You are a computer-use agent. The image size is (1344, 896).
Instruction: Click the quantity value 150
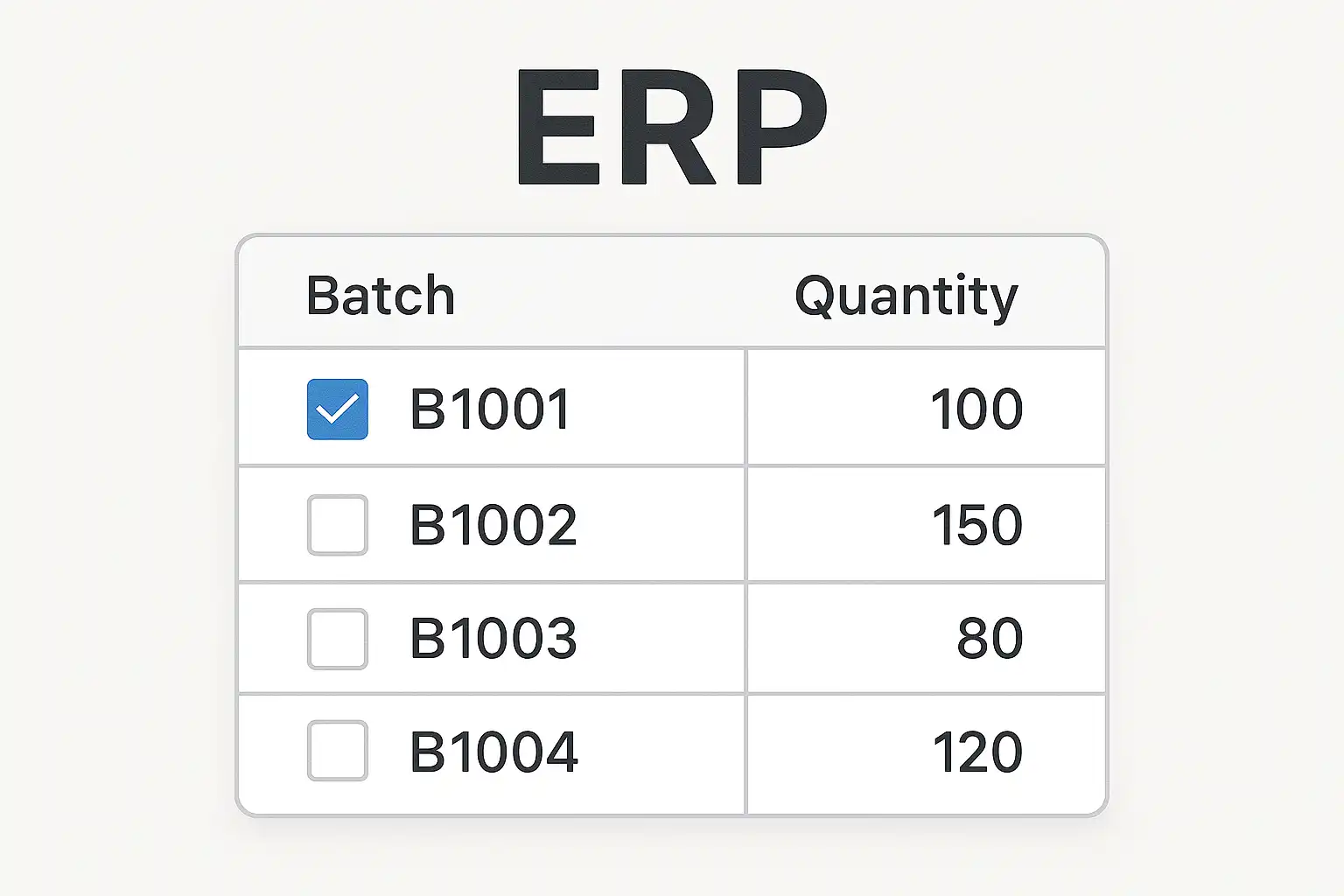click(976, 525)
